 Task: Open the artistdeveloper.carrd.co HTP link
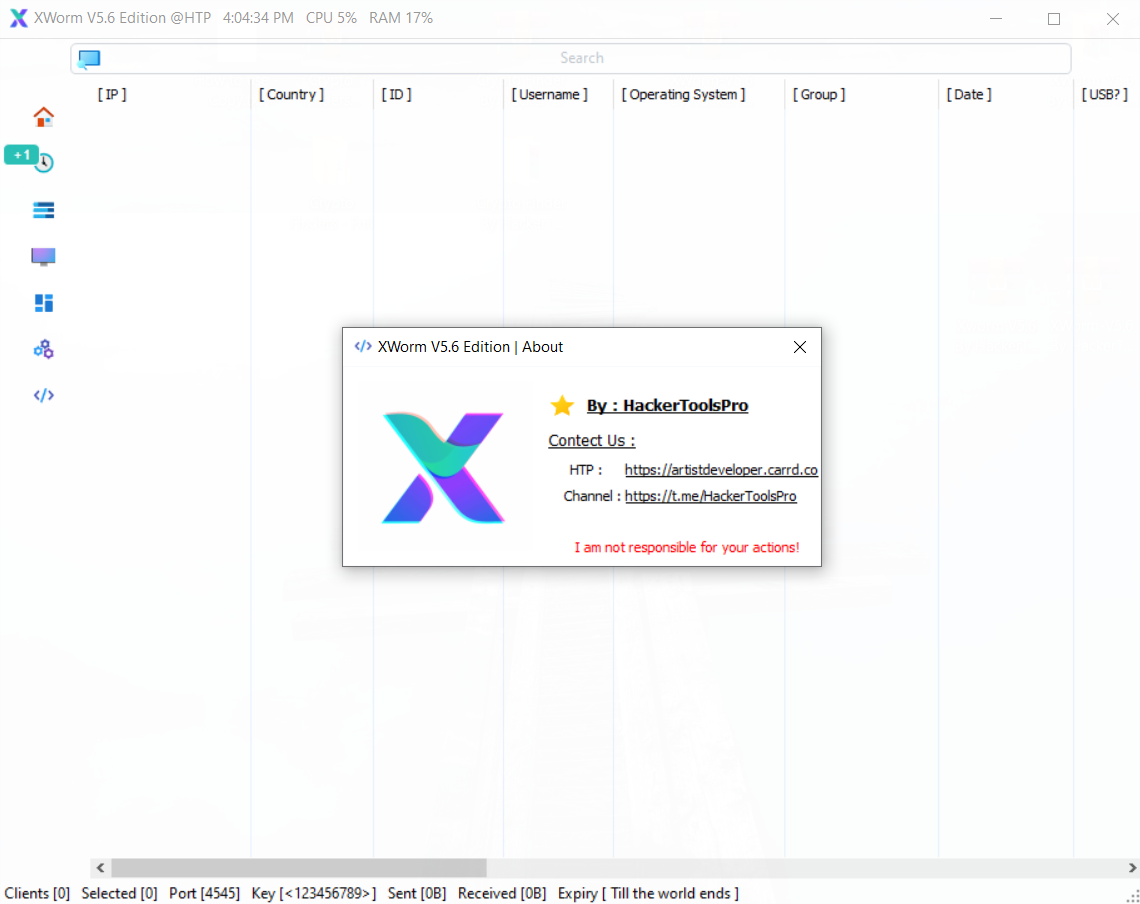pyautogui.click(x=721, y=469)
